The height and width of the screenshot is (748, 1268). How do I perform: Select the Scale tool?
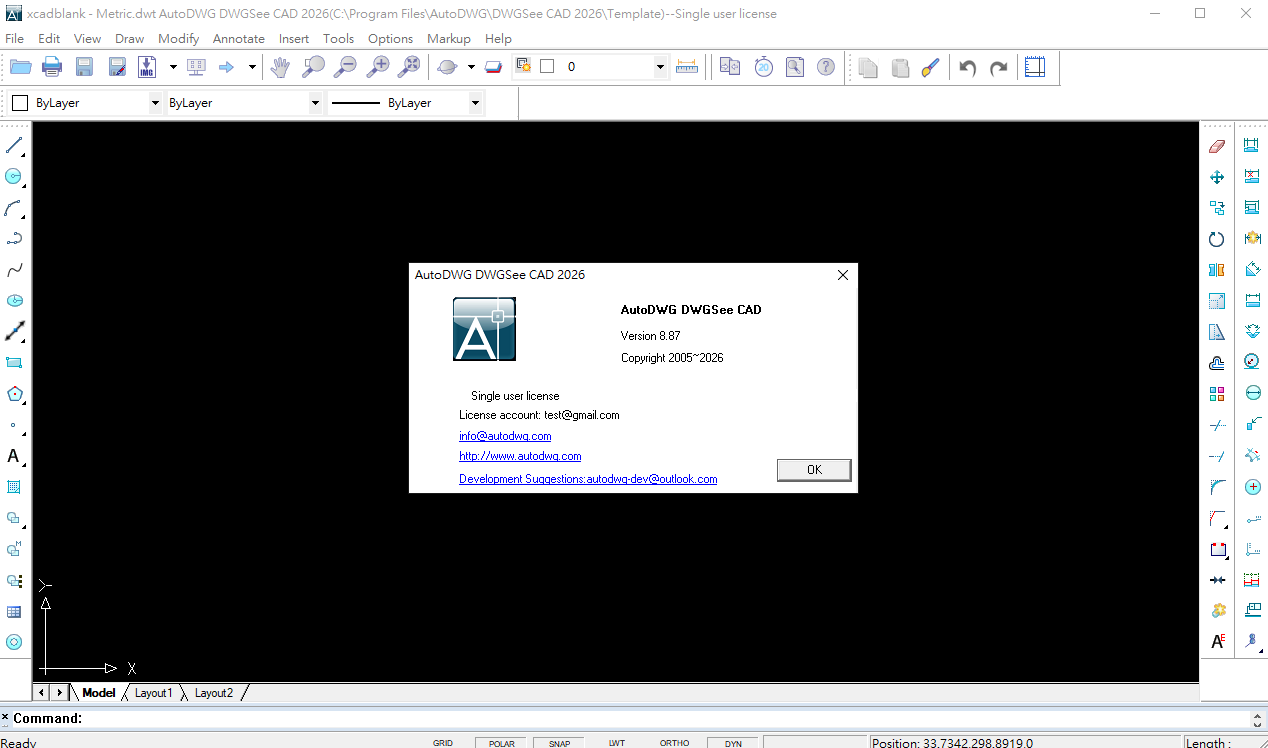tap(1217, 301)
